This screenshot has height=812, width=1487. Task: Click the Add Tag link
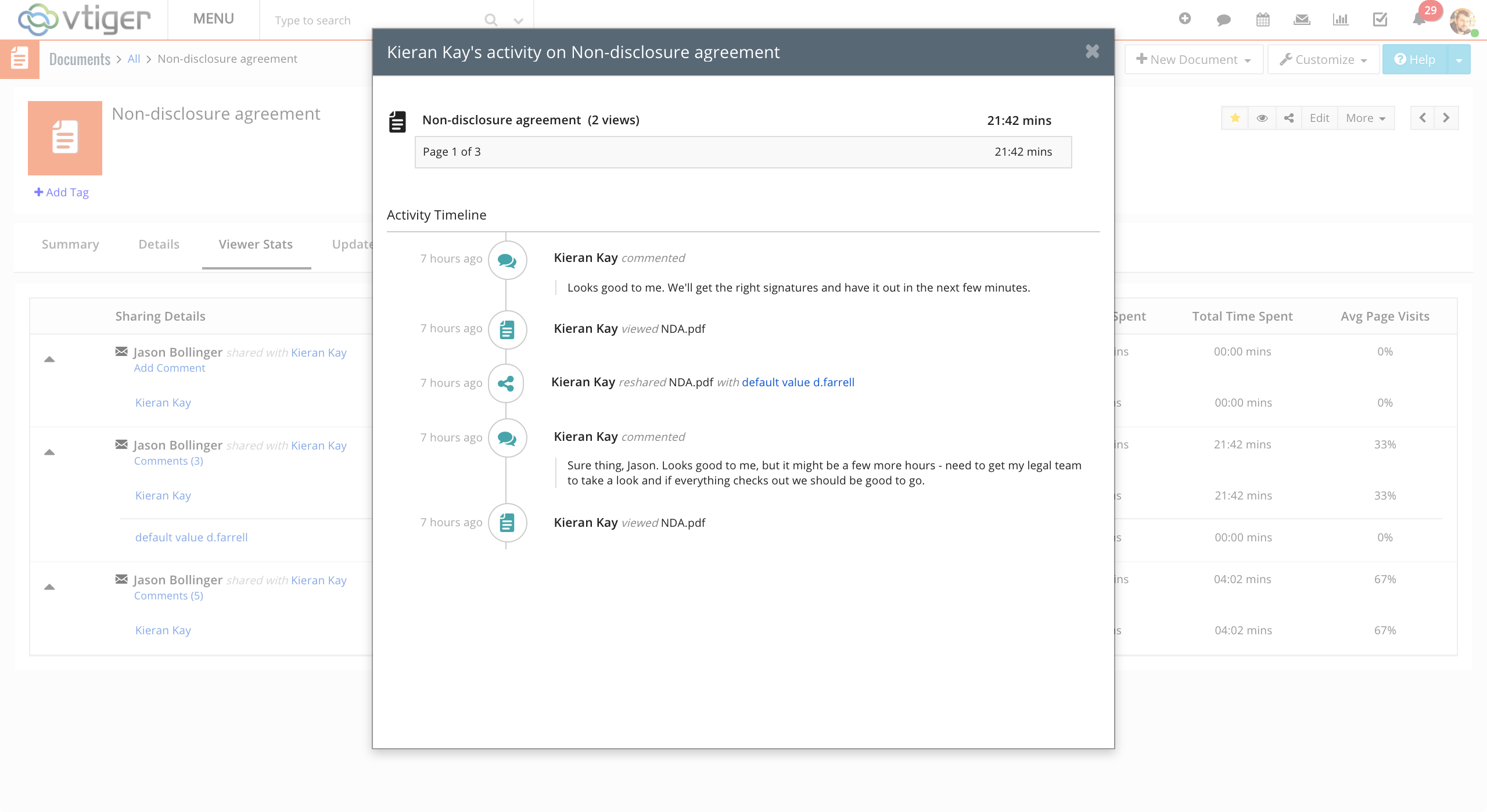(x=62, y=192)
